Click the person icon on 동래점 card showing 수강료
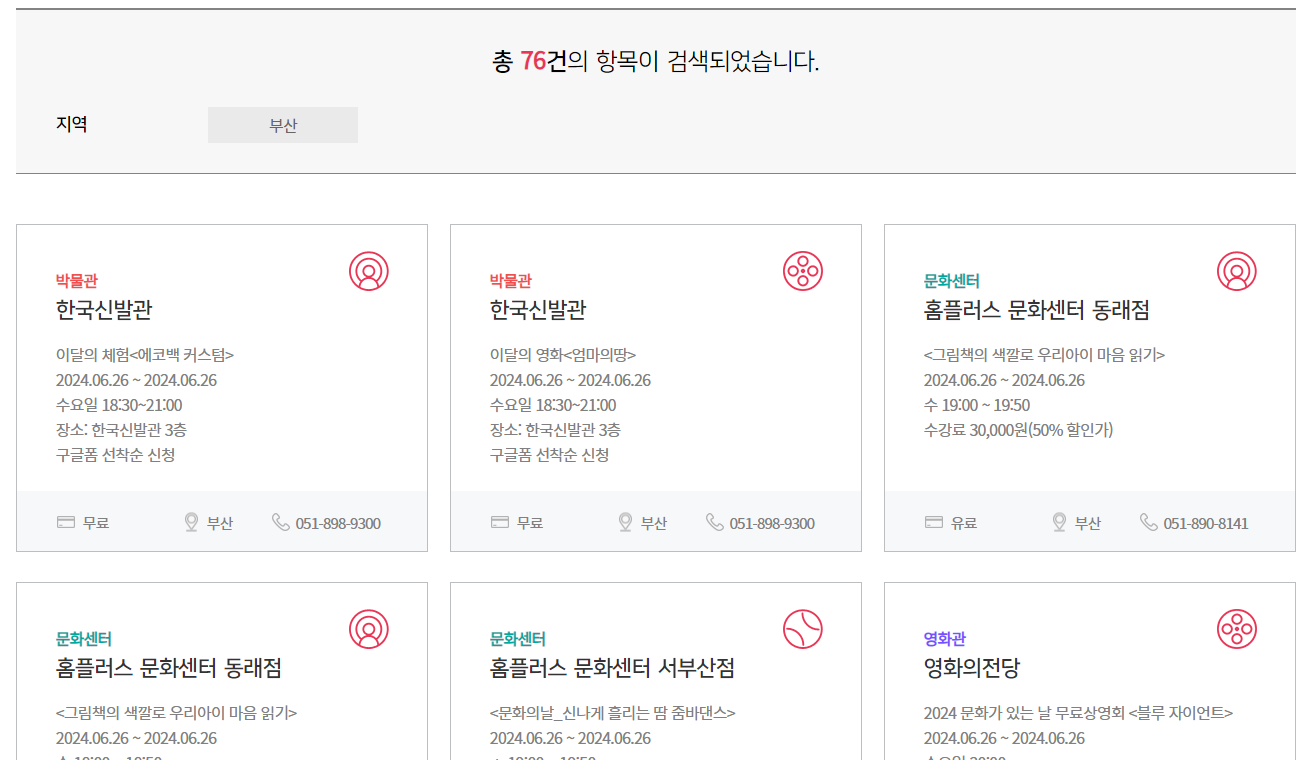 (x=1237, y=271)
